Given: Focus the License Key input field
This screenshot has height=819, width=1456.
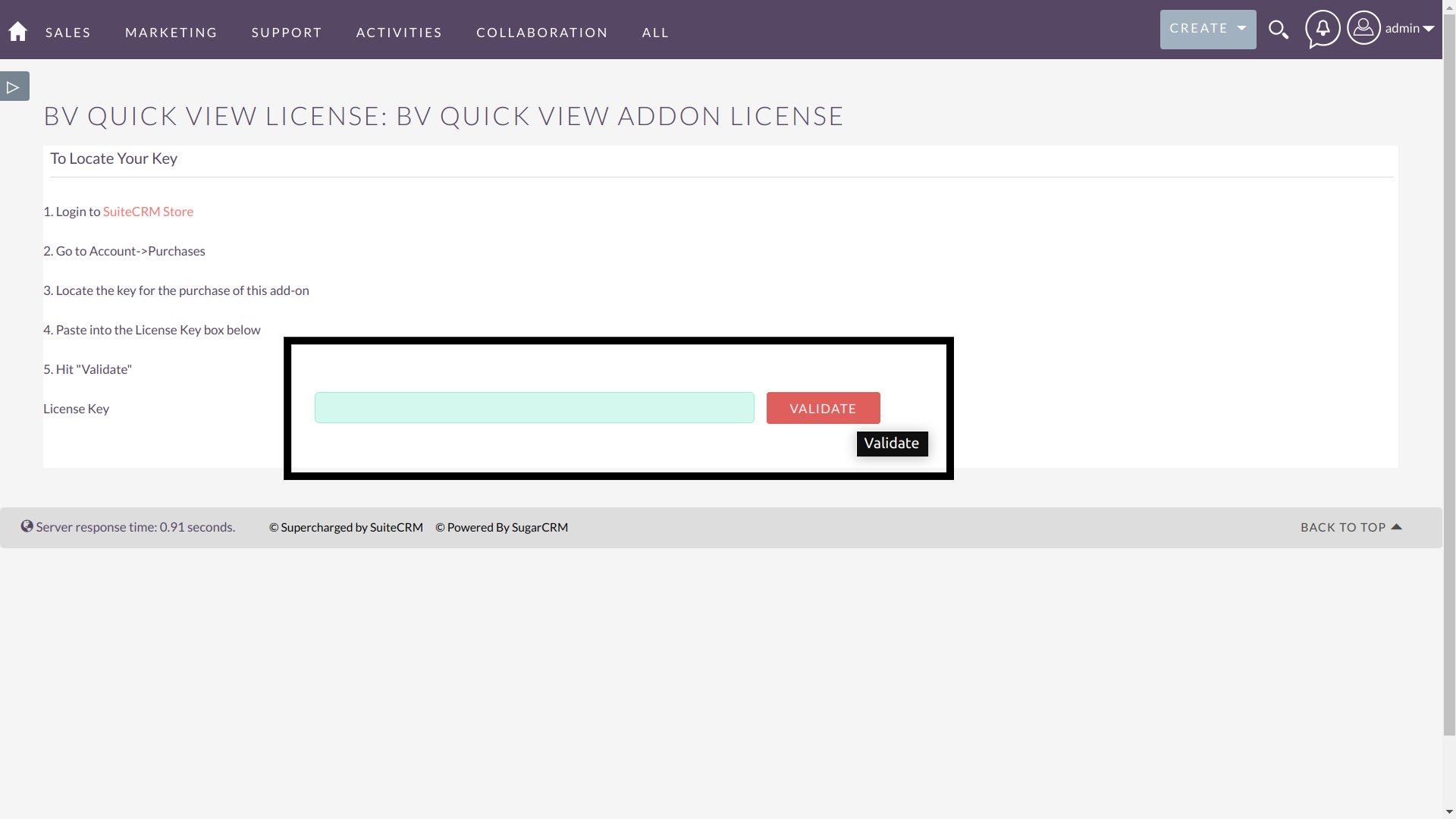Looking at the screenshot, I should point(535,408).
